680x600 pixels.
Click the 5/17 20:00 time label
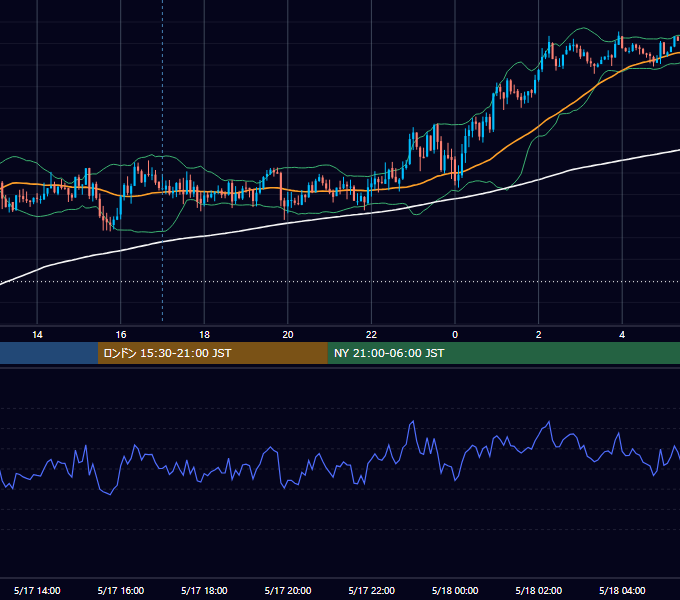coord(288,590)
